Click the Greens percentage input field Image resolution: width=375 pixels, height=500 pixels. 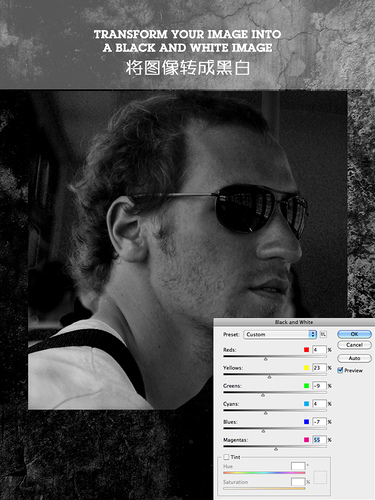point(319,386)
